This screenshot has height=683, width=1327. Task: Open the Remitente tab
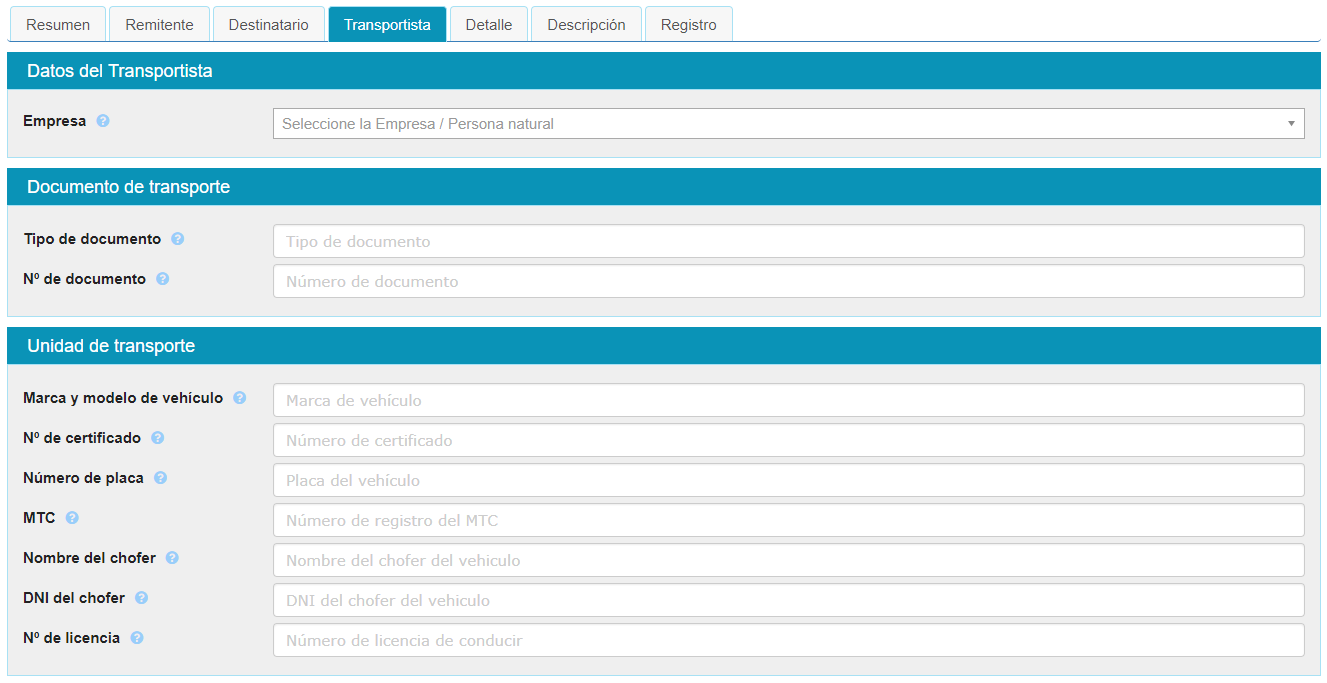click(x=159, y=25)
